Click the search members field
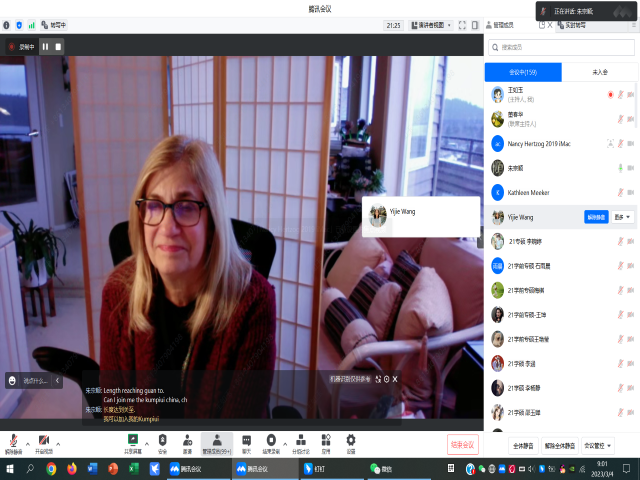Viewport: 640px width, 480px height. pos(561,47)
